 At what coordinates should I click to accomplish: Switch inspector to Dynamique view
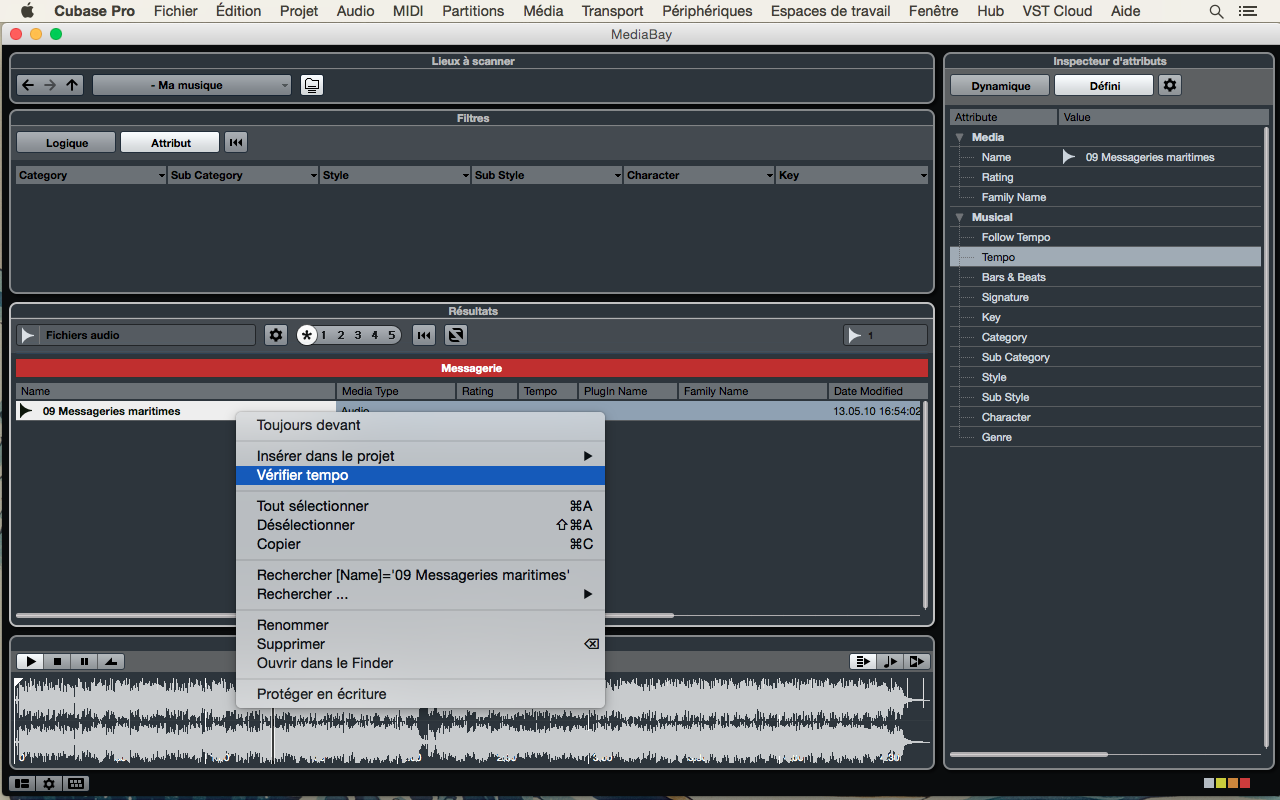[1000, 86]
